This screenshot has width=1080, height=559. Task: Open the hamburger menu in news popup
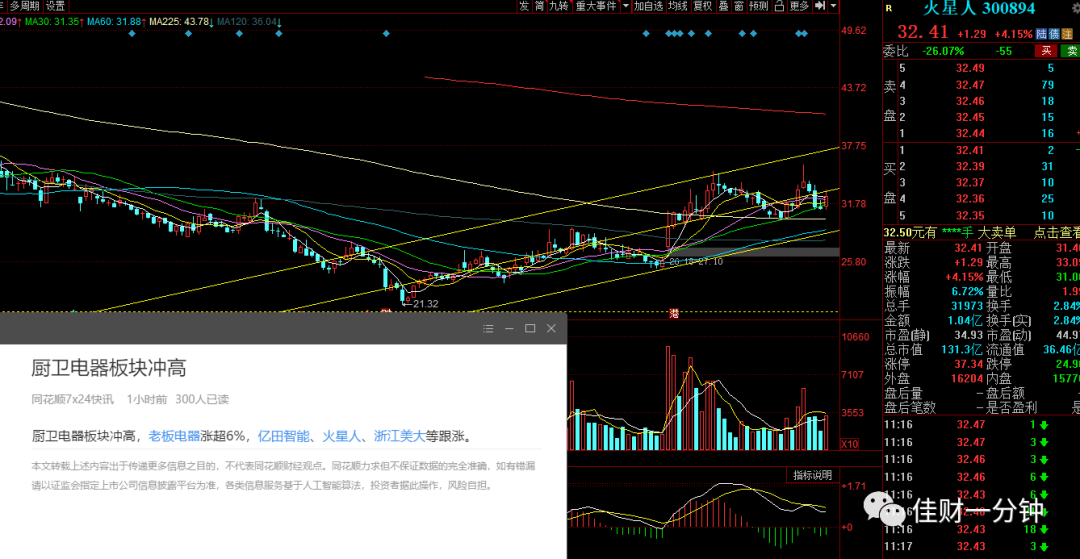point(488,328)
